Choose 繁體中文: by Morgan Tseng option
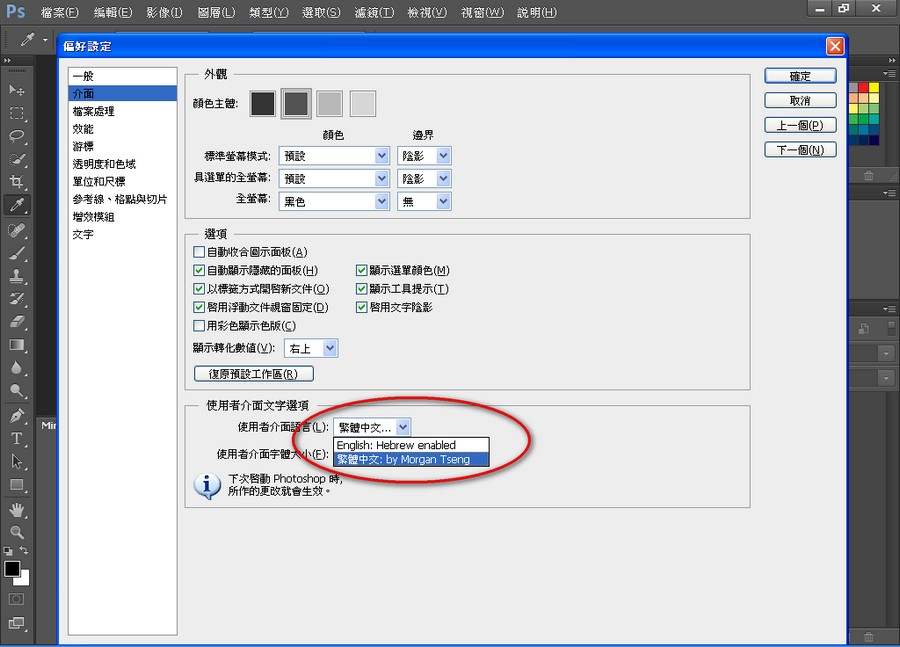Viewport: 900px width, 647px height. [x=411, y=459]
